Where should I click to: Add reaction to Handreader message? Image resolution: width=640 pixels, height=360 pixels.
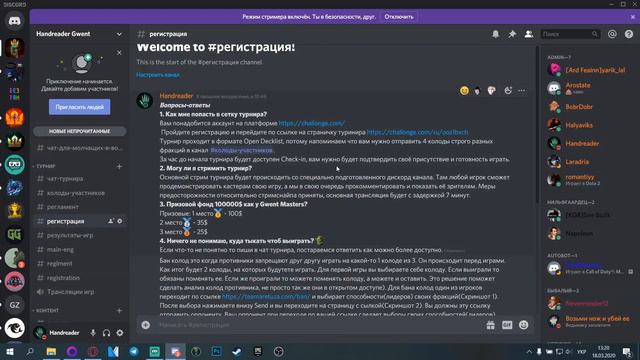click(508, 91)
